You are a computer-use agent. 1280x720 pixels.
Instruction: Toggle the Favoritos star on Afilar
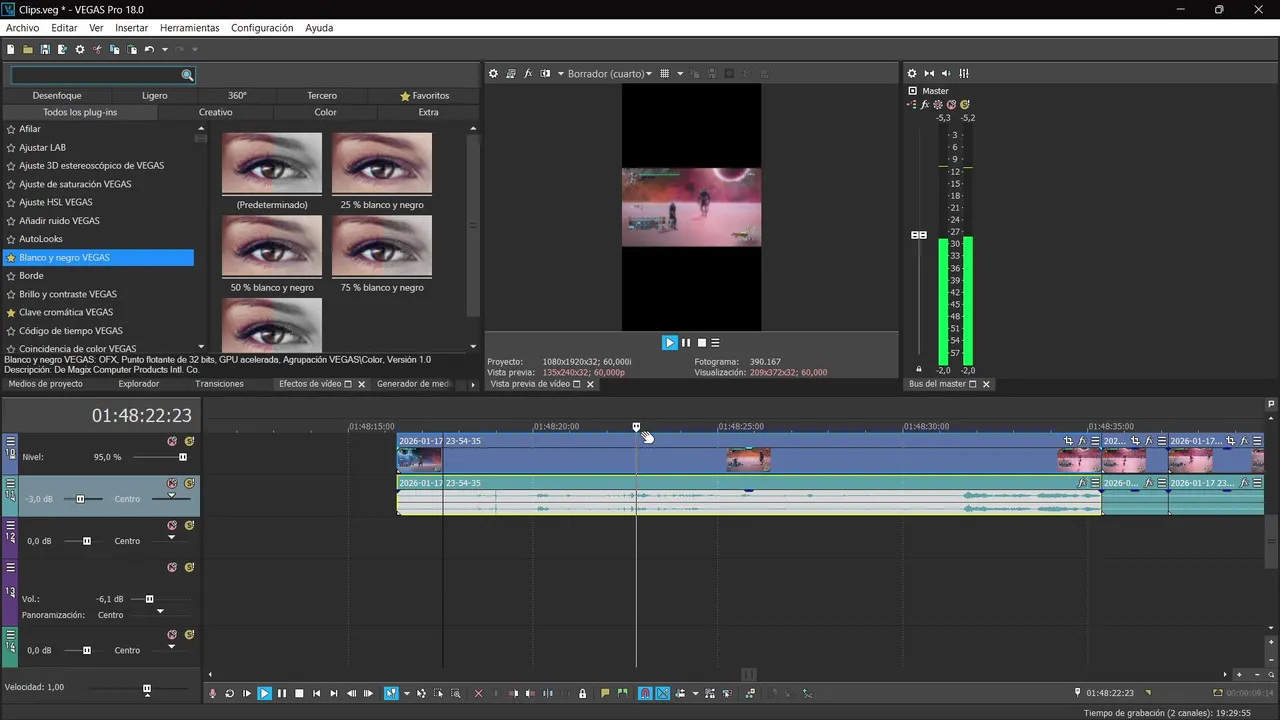[x=11, y=129]
